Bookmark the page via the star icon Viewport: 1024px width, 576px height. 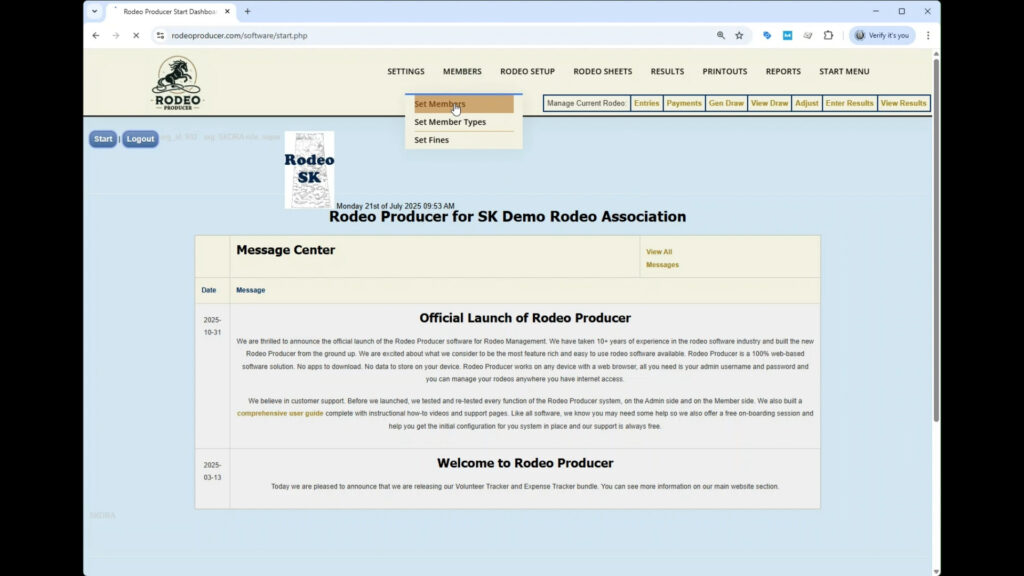738,35
